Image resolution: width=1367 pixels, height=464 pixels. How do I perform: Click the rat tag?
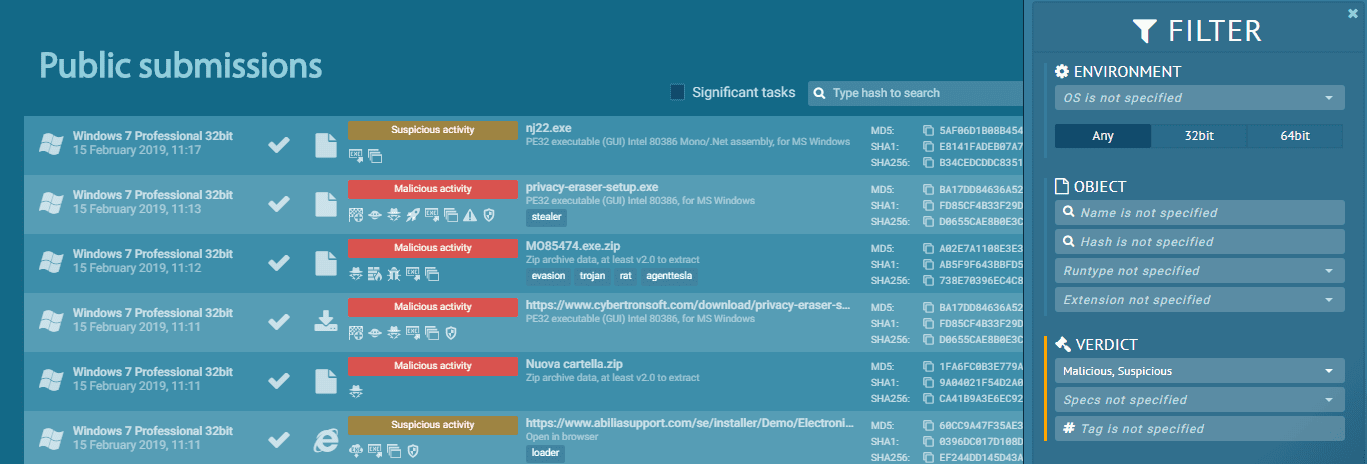click(626, 275)
